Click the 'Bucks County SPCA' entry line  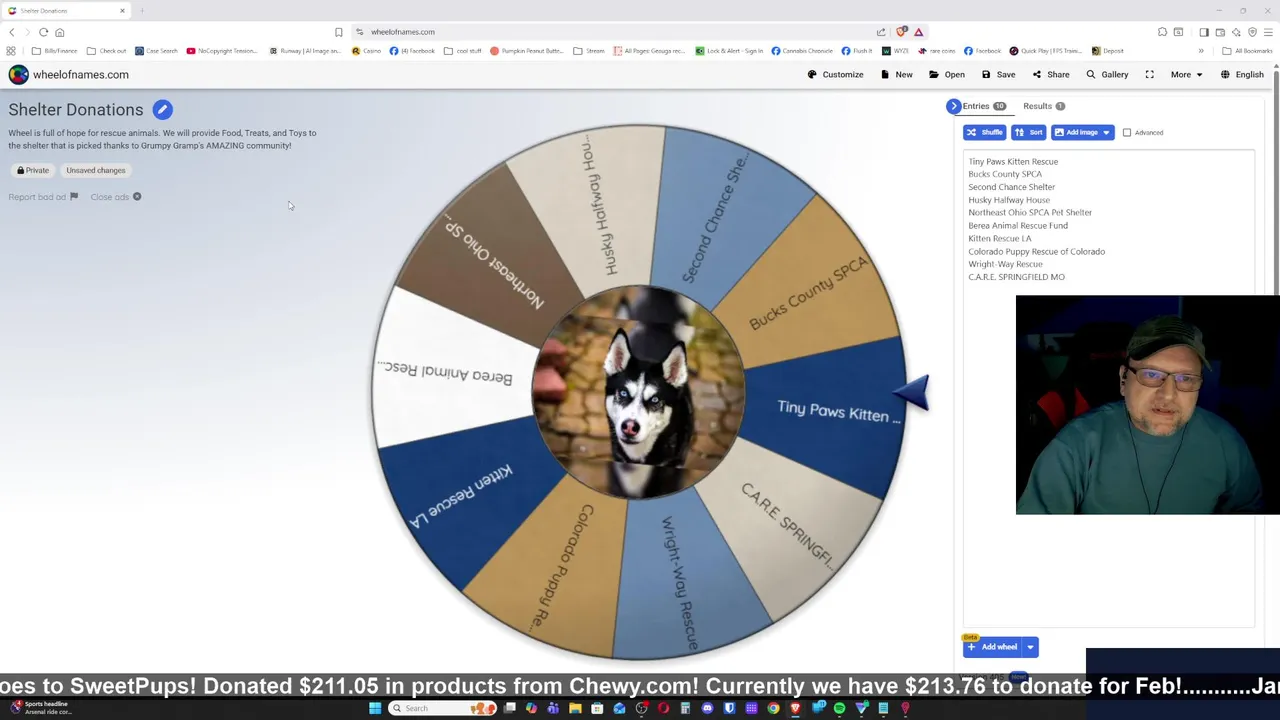click(x=1005, y=174)
